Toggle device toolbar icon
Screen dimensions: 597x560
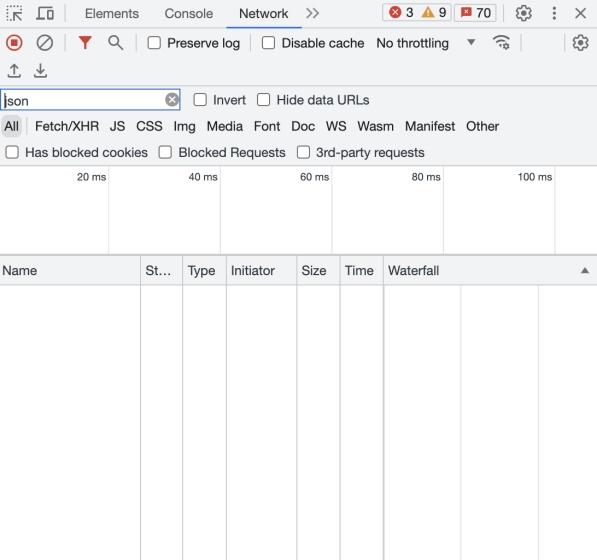pos(45,14)
